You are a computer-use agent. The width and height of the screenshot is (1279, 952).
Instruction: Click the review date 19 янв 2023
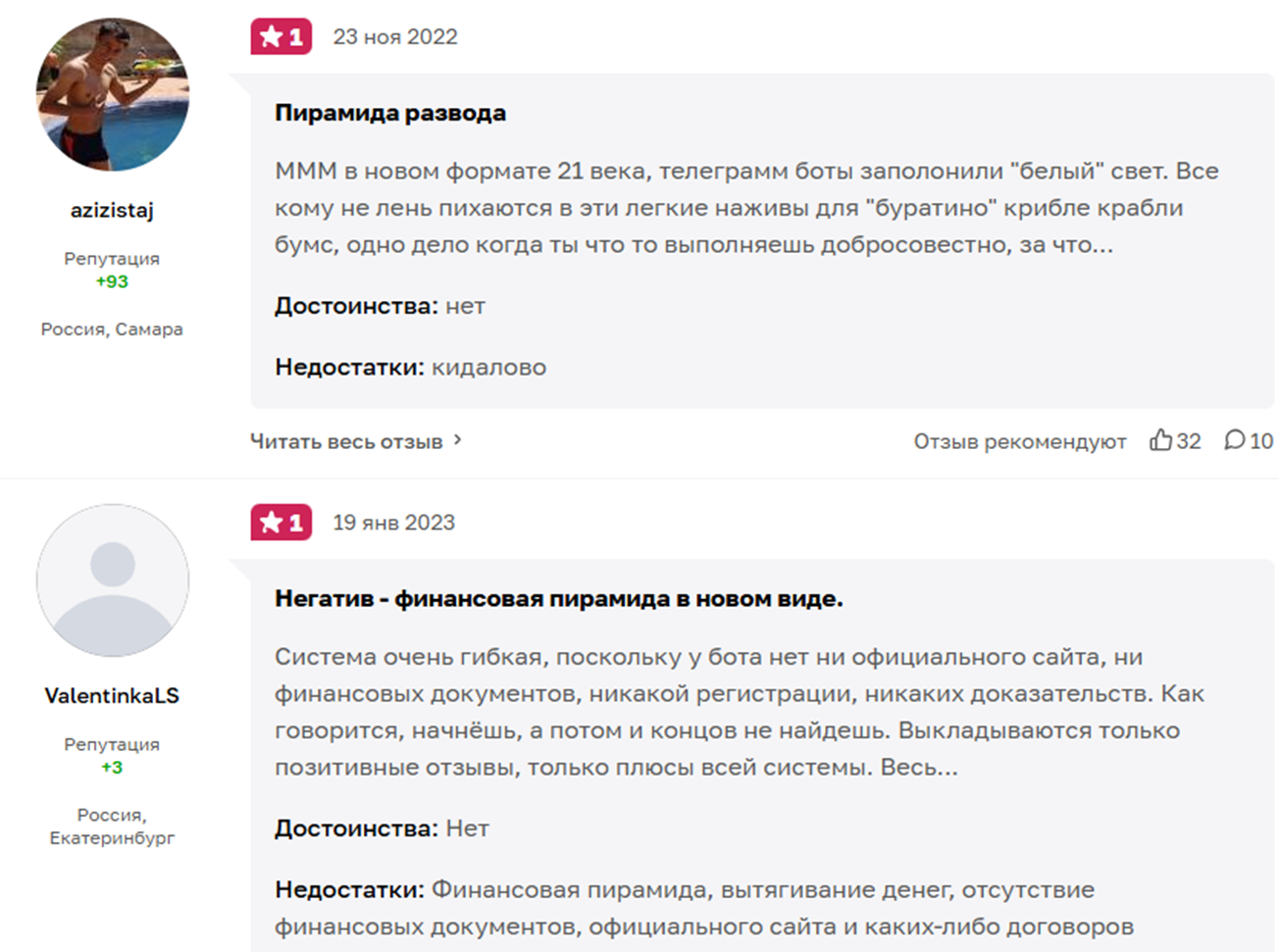393,523
